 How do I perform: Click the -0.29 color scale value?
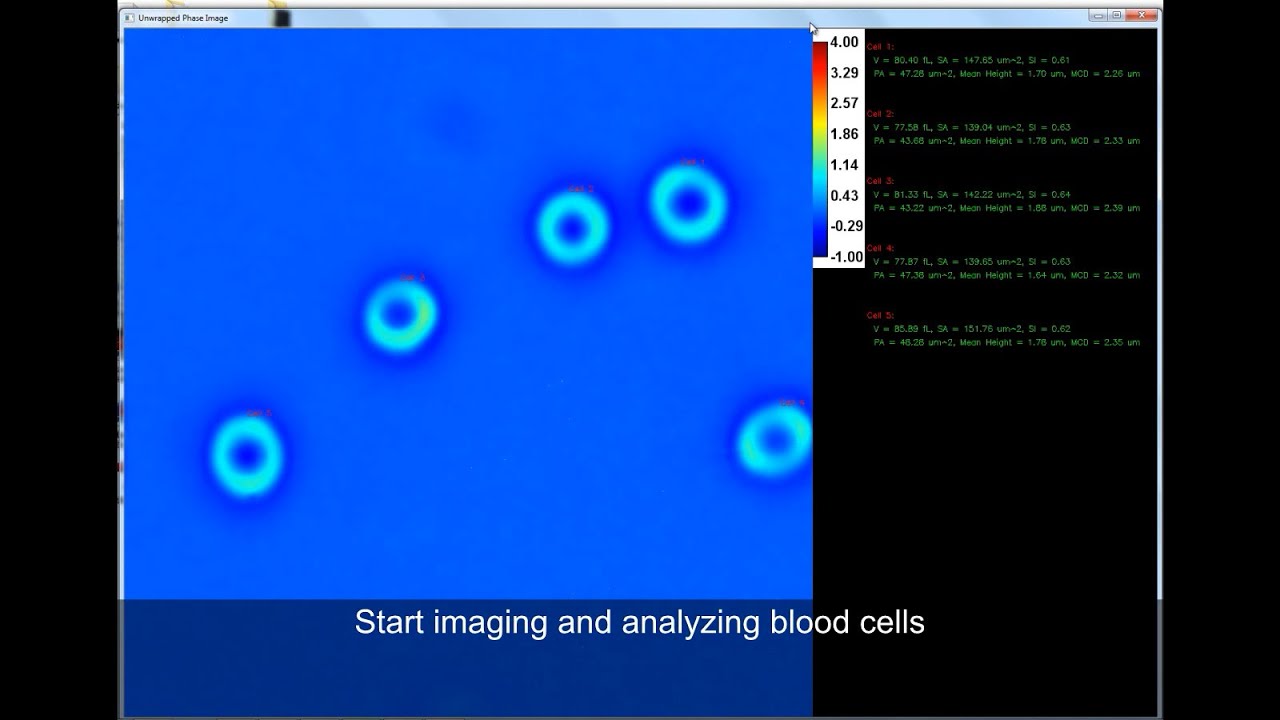click(x=846, y=226)
